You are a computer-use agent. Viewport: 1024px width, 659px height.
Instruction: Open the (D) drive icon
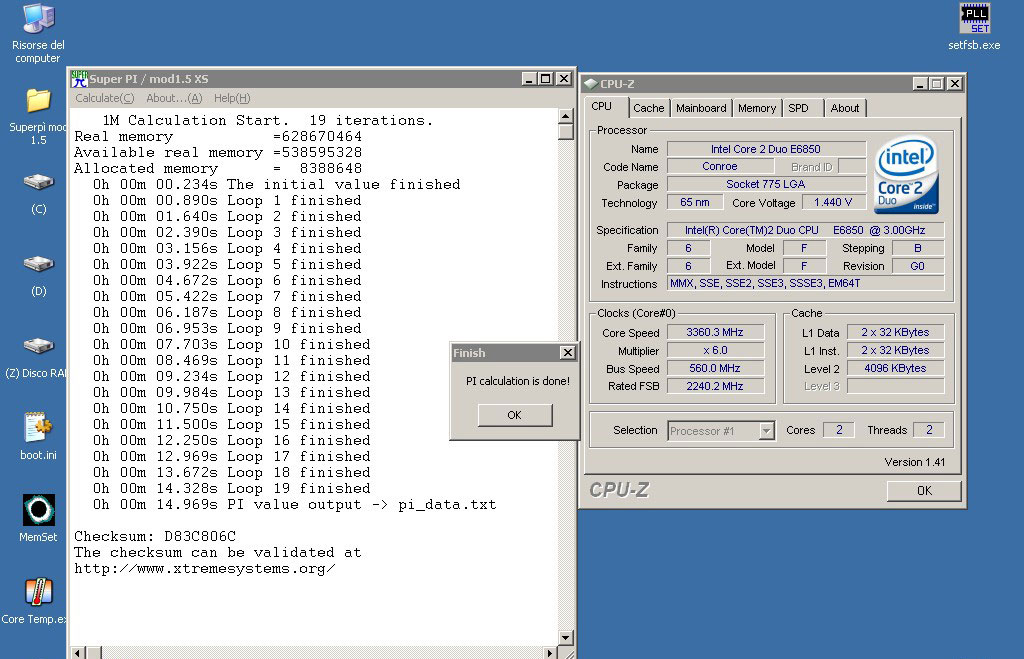[39, 264]
